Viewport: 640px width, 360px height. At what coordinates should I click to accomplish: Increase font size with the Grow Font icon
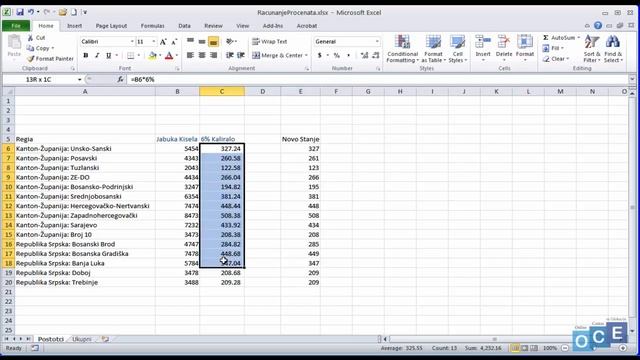(163, 42)
